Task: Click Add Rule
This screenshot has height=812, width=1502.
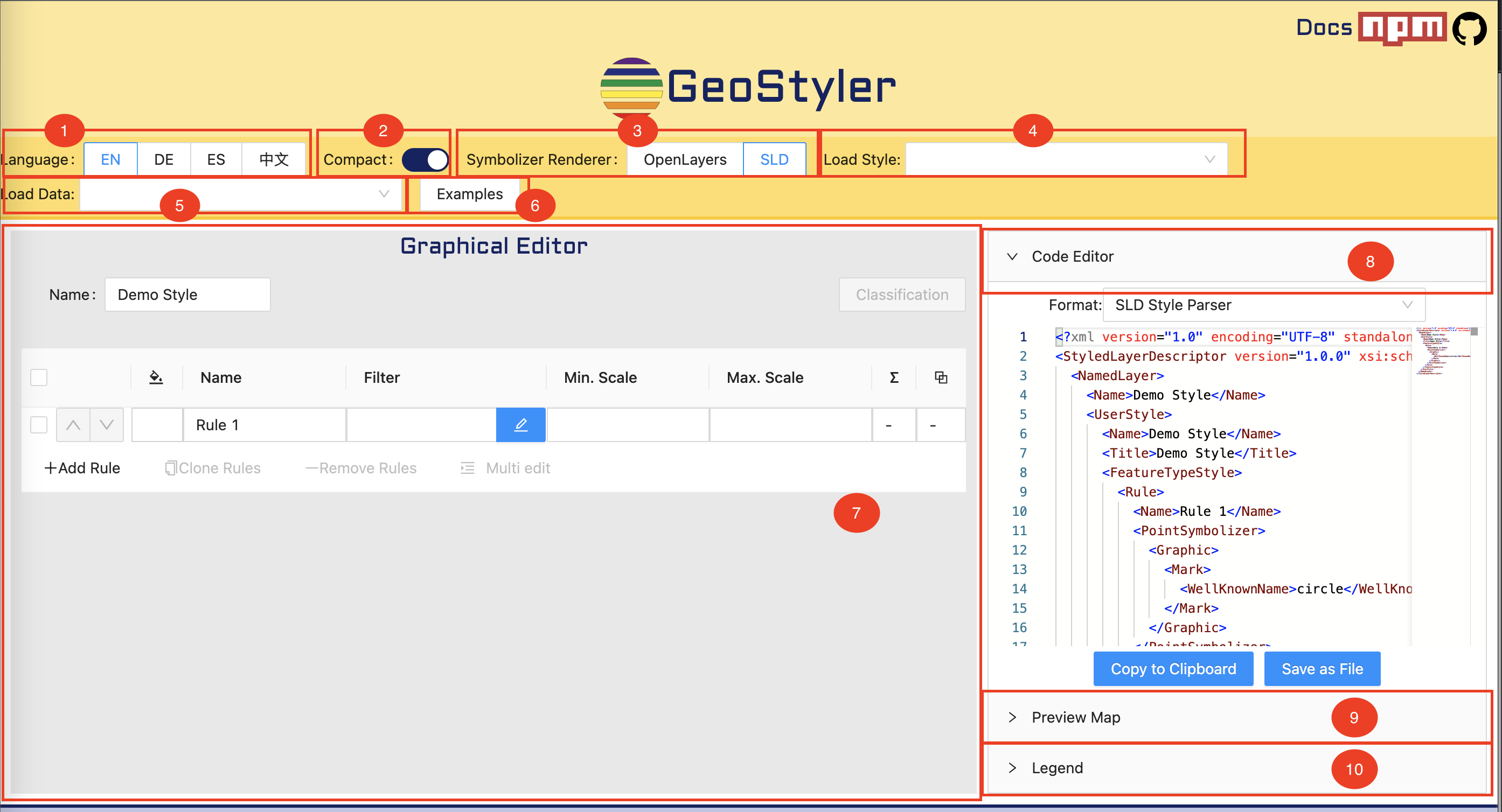Action: click(x=82, y=468)
